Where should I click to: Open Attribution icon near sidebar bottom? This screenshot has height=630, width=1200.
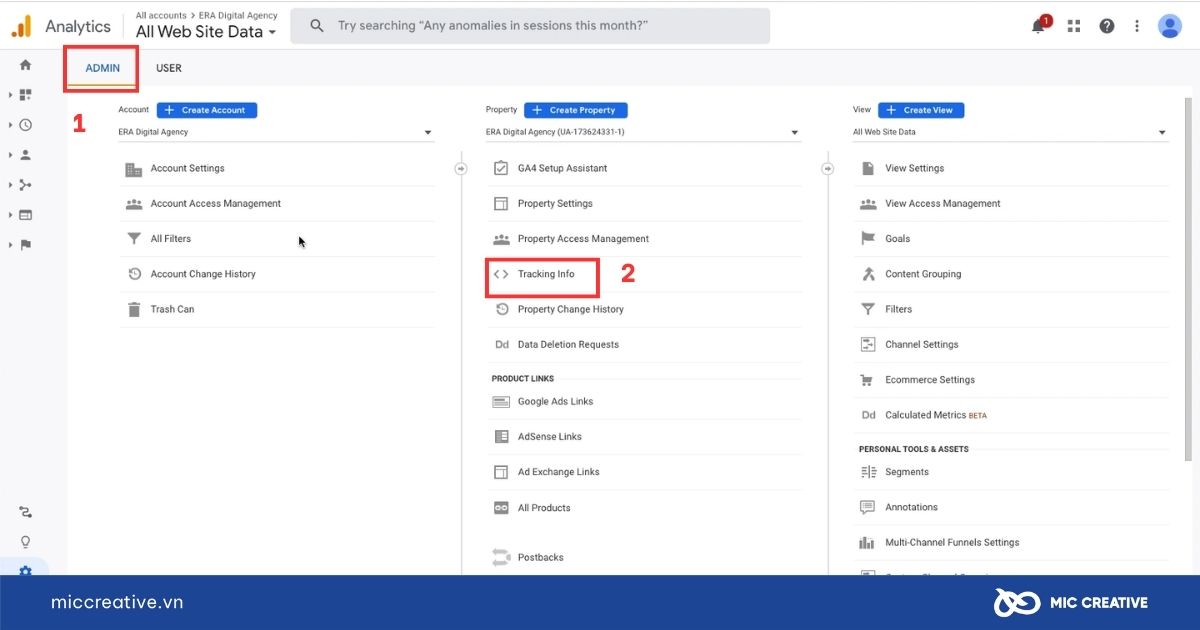pyautogui.click(x=26, y=512)
